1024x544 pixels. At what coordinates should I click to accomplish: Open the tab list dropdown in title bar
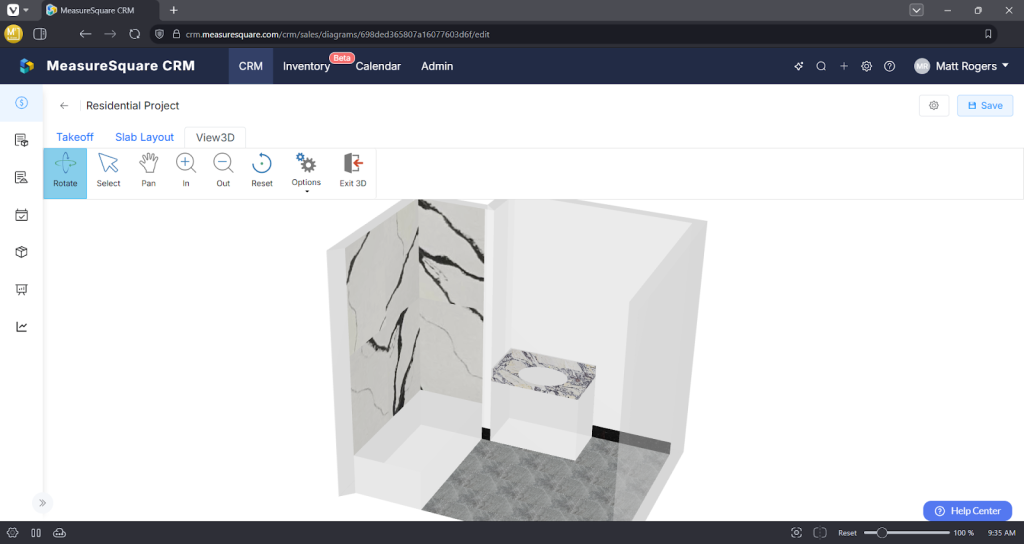916,10
